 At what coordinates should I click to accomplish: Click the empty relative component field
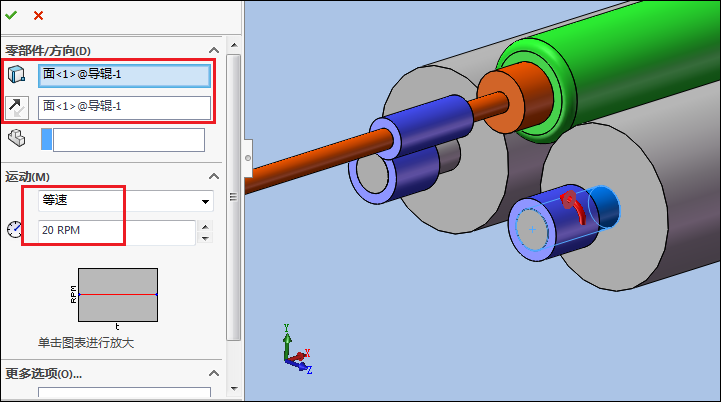[x=129, y=140]
